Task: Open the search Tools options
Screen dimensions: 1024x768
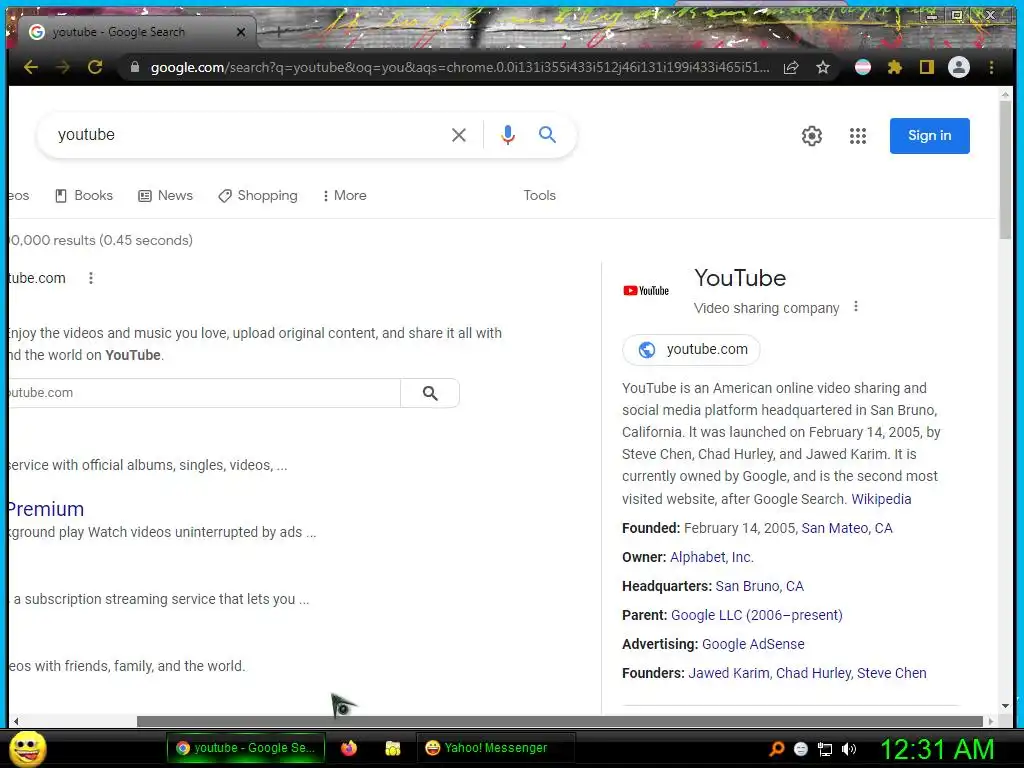Action: coord(539,195)
